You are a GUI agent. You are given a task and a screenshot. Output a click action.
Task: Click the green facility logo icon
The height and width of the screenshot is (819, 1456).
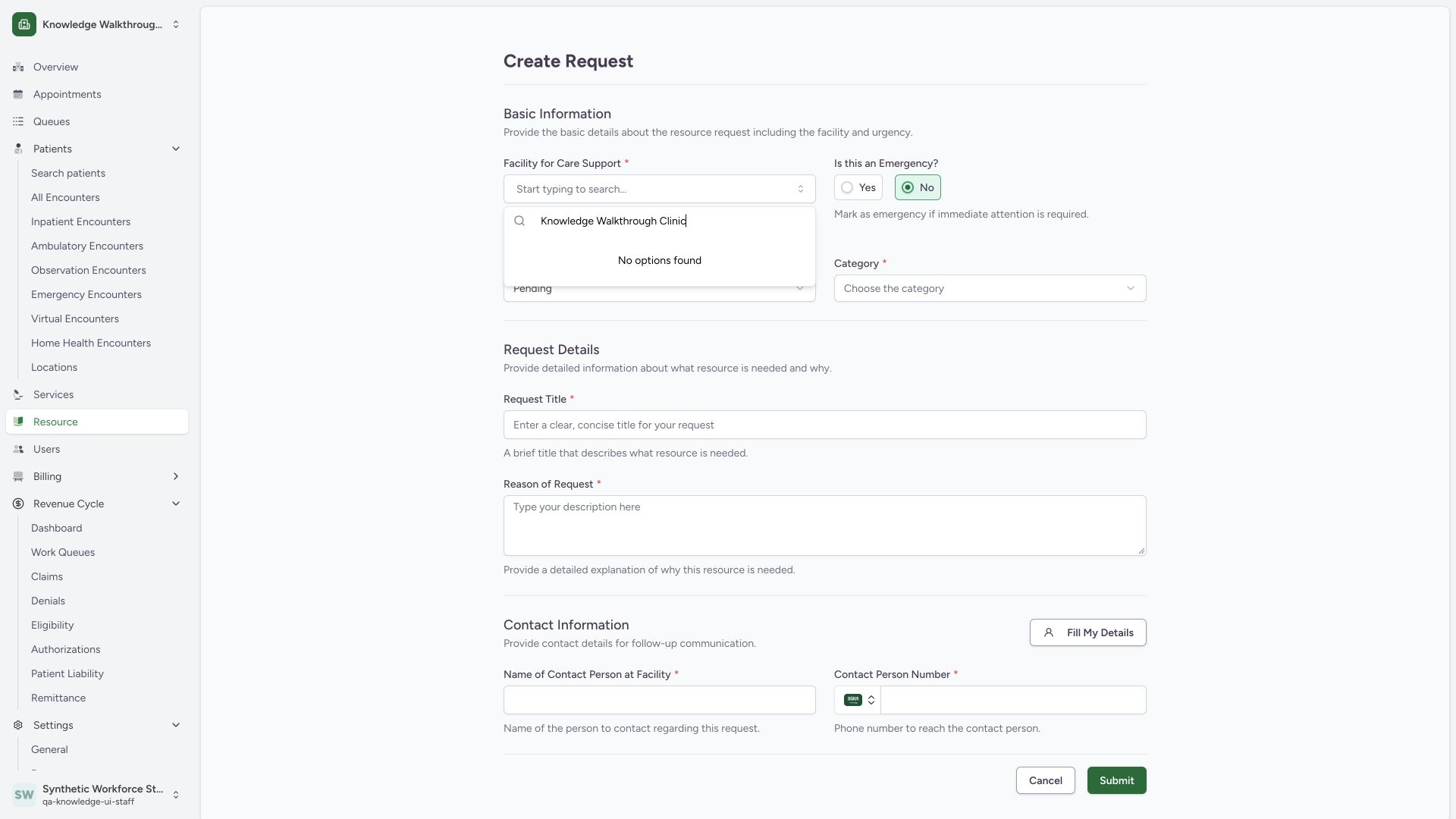click(x=24, y=24)
